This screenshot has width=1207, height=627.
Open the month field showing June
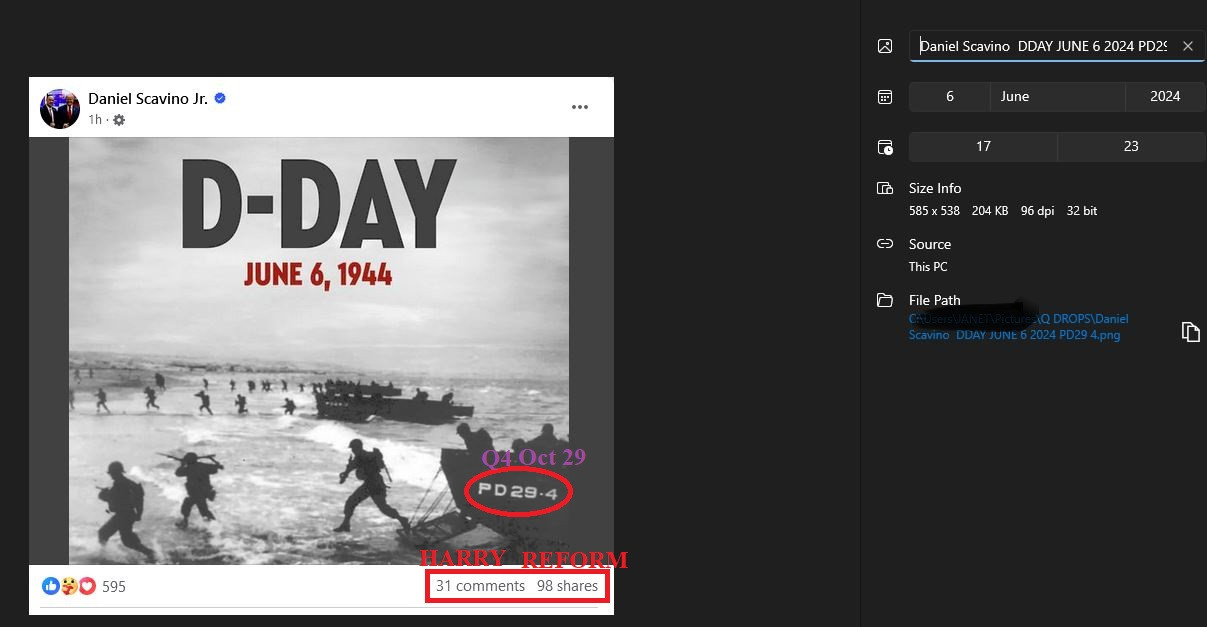coord(1056,97)
